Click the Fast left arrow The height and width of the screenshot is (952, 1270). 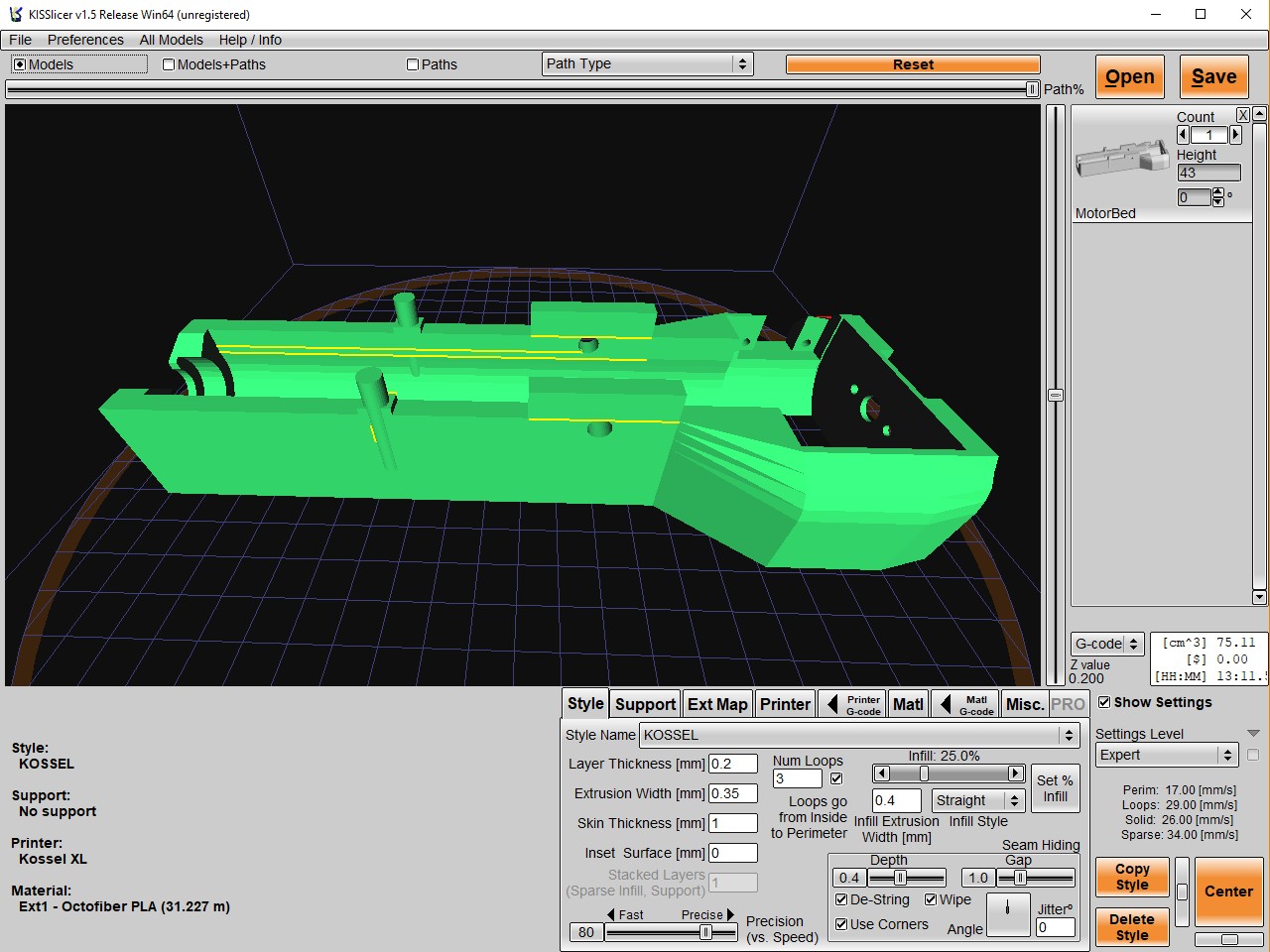(x=611, y=914)
